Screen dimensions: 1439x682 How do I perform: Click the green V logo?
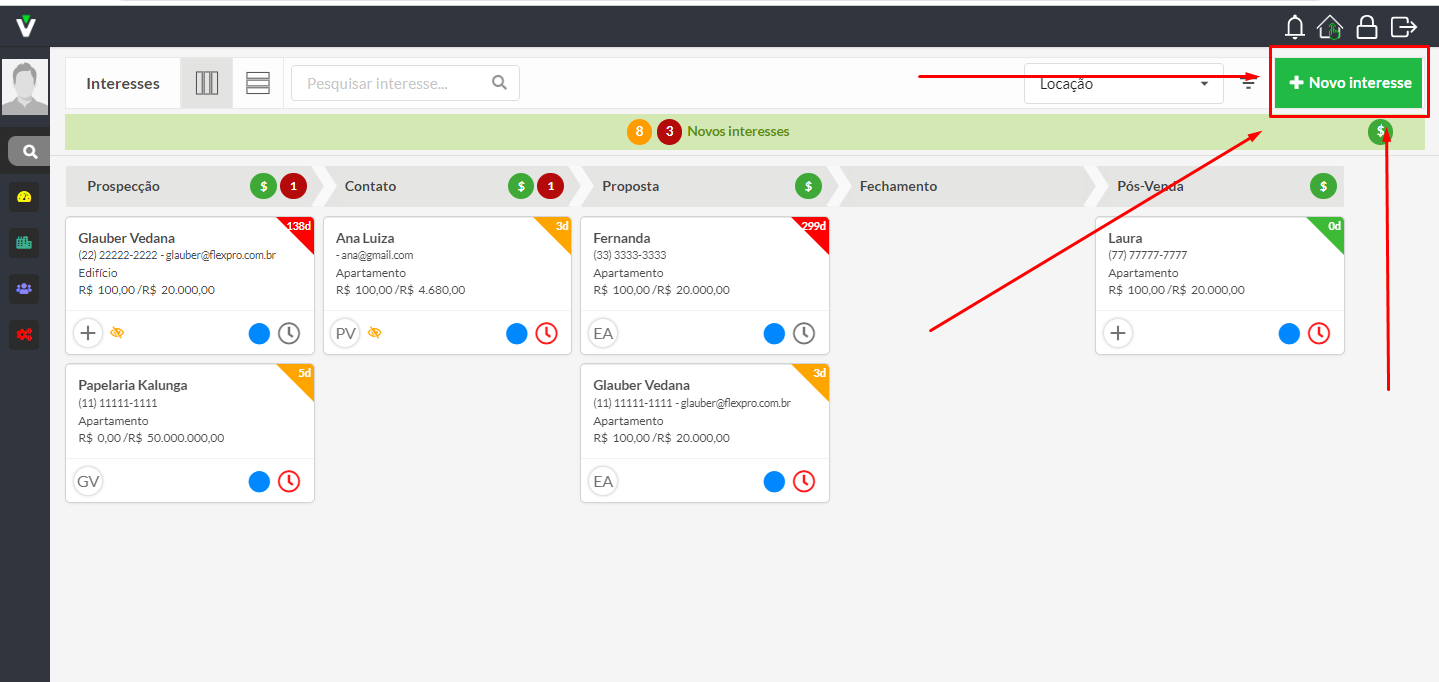tap(26, 26)
